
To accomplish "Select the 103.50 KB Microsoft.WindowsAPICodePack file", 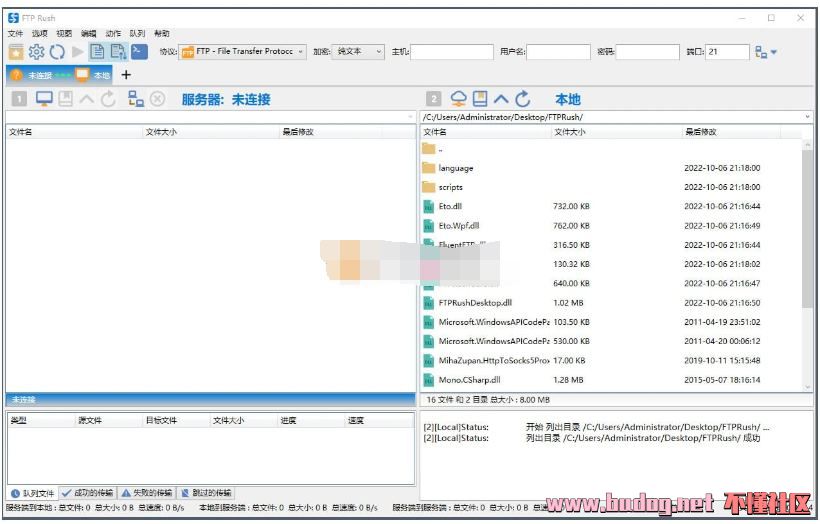I will 610,322.
